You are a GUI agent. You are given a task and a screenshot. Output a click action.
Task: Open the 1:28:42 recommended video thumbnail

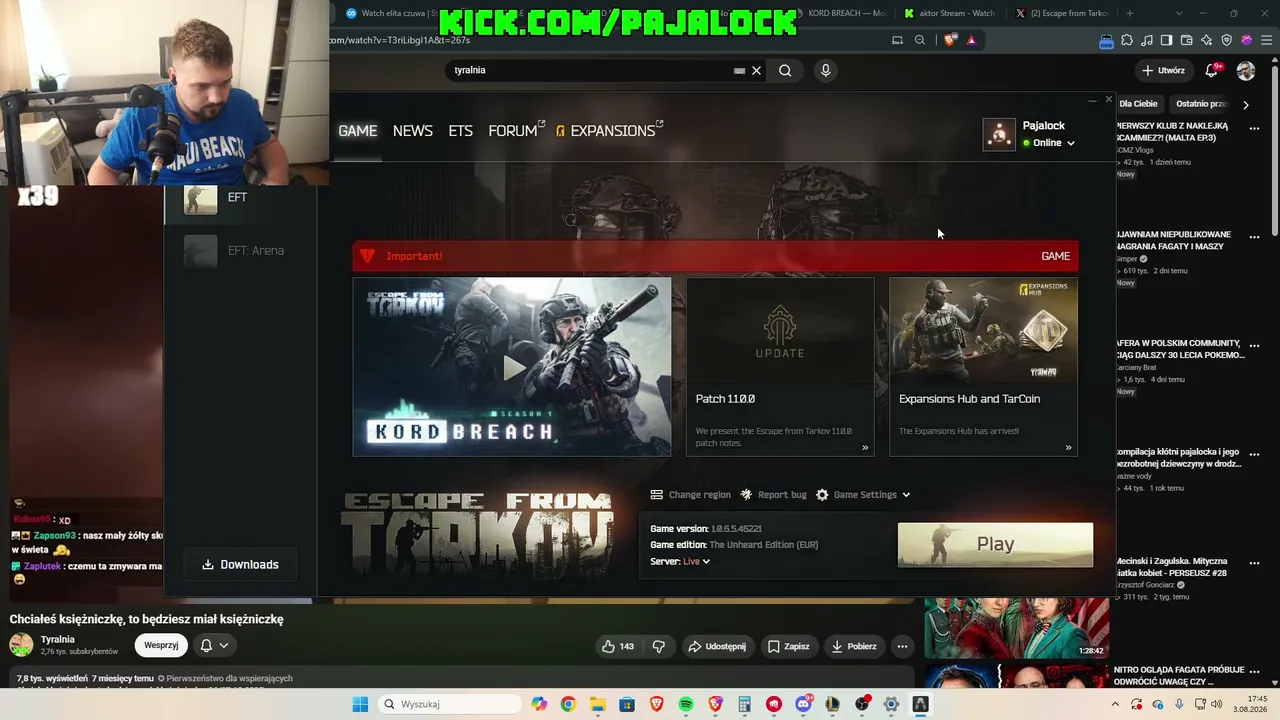coord(1016,628)
